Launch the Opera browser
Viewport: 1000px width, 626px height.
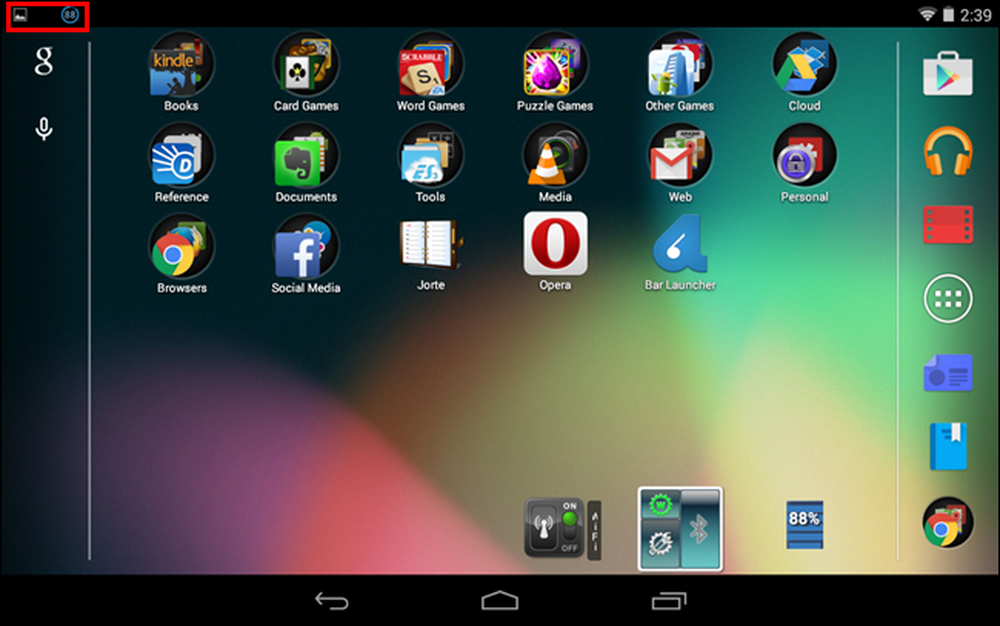[x=555, y=244]
